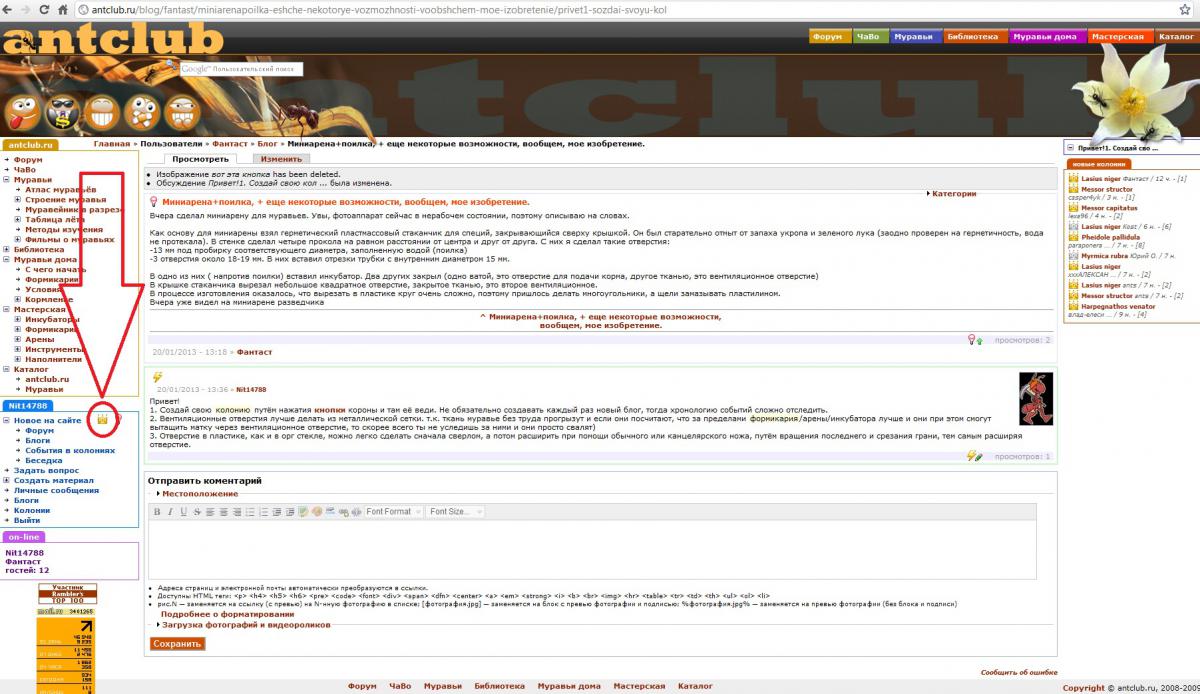Screen dimensions: 1200x694
Task: Open the Font Size dropdown
Action: (x=455, y=512)
